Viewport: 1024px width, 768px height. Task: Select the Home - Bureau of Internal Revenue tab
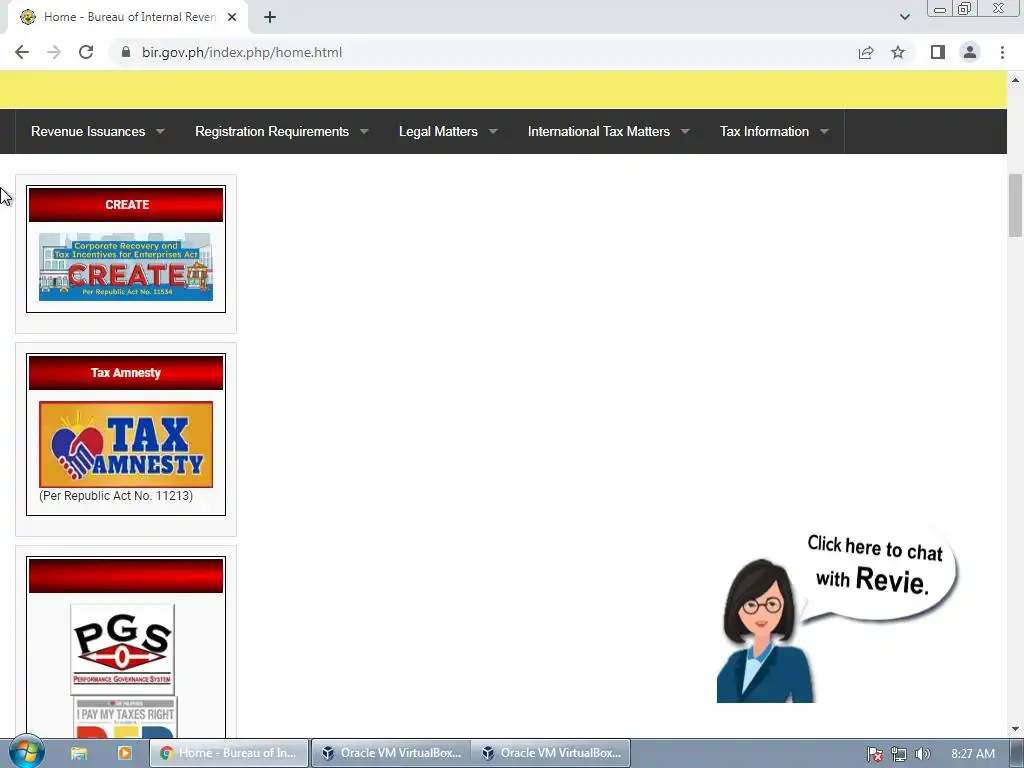pyautogui.click(x=127, y=17)
